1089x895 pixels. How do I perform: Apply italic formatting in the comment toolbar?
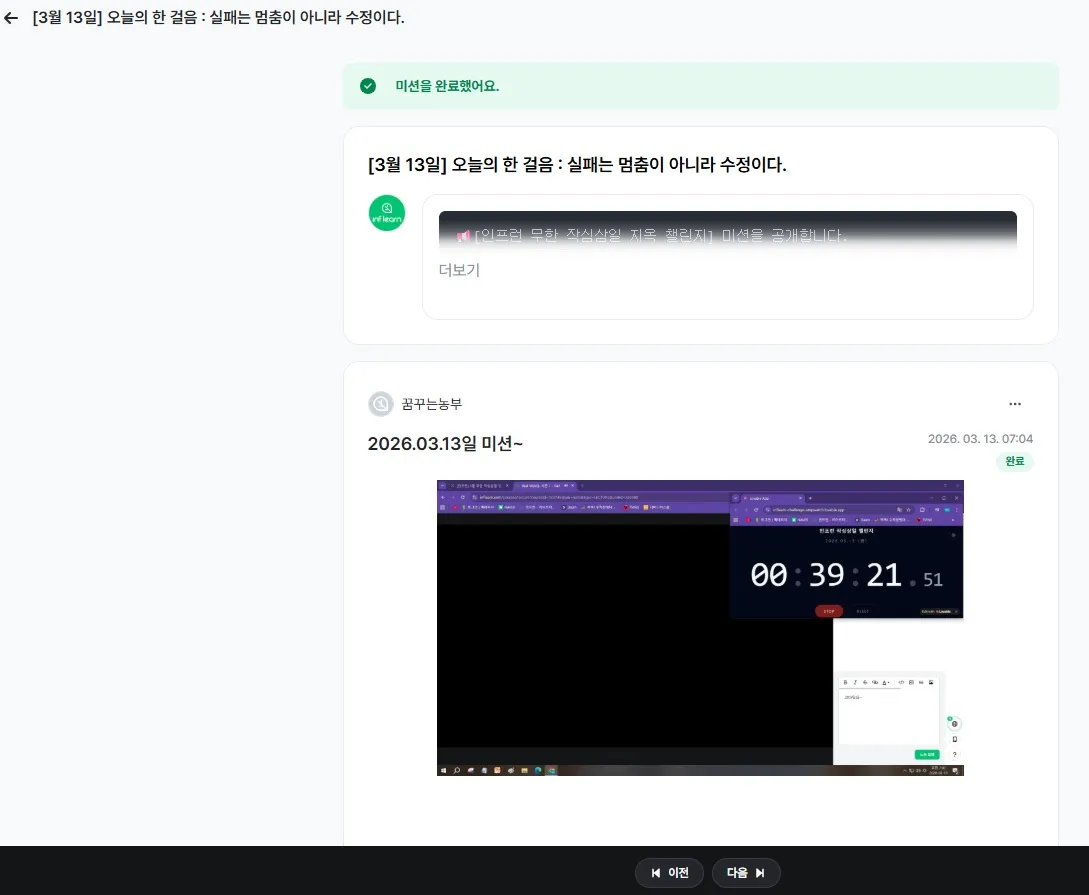[855, 682]
